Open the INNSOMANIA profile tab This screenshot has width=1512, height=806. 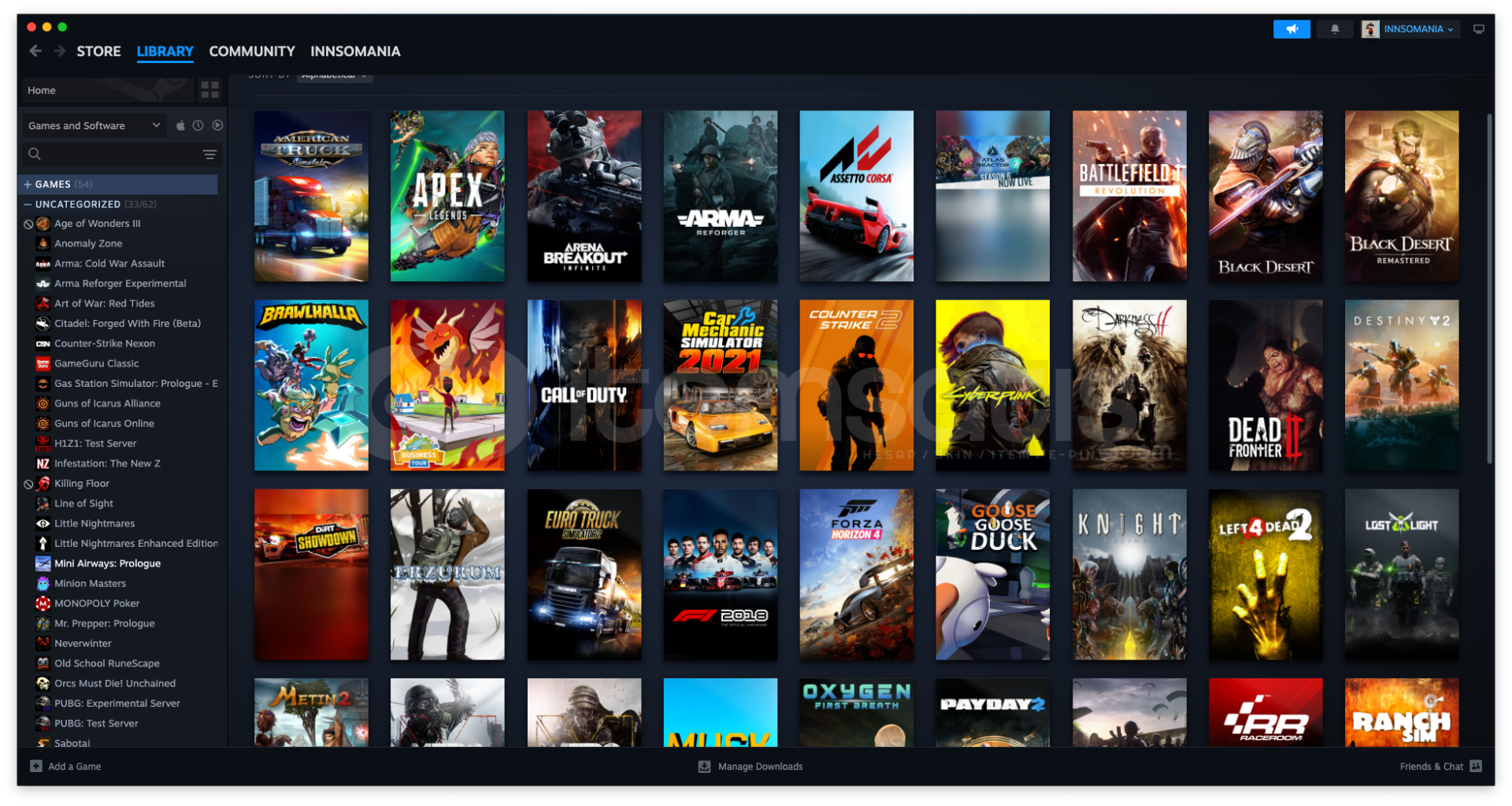[x=355, y=51]
